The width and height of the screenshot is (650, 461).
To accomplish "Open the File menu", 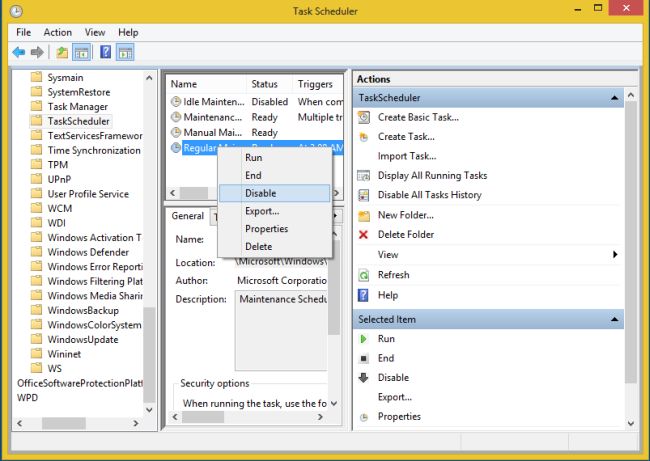I will pyautogui.click(x=24, y=32).
